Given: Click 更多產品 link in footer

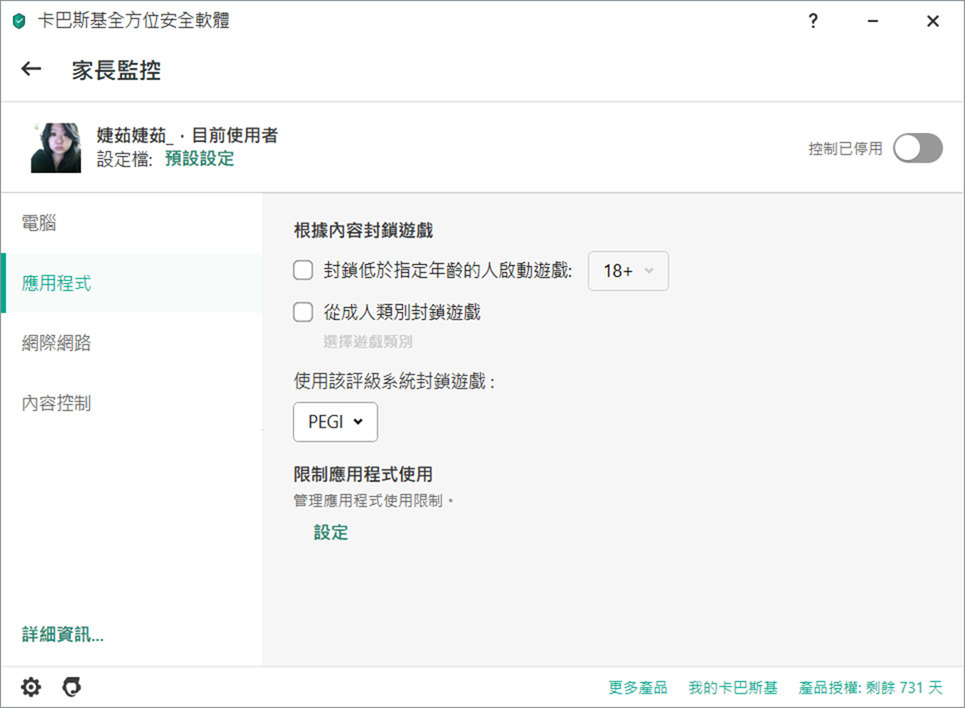Looking at the screenshot, I should pos(637,688).
